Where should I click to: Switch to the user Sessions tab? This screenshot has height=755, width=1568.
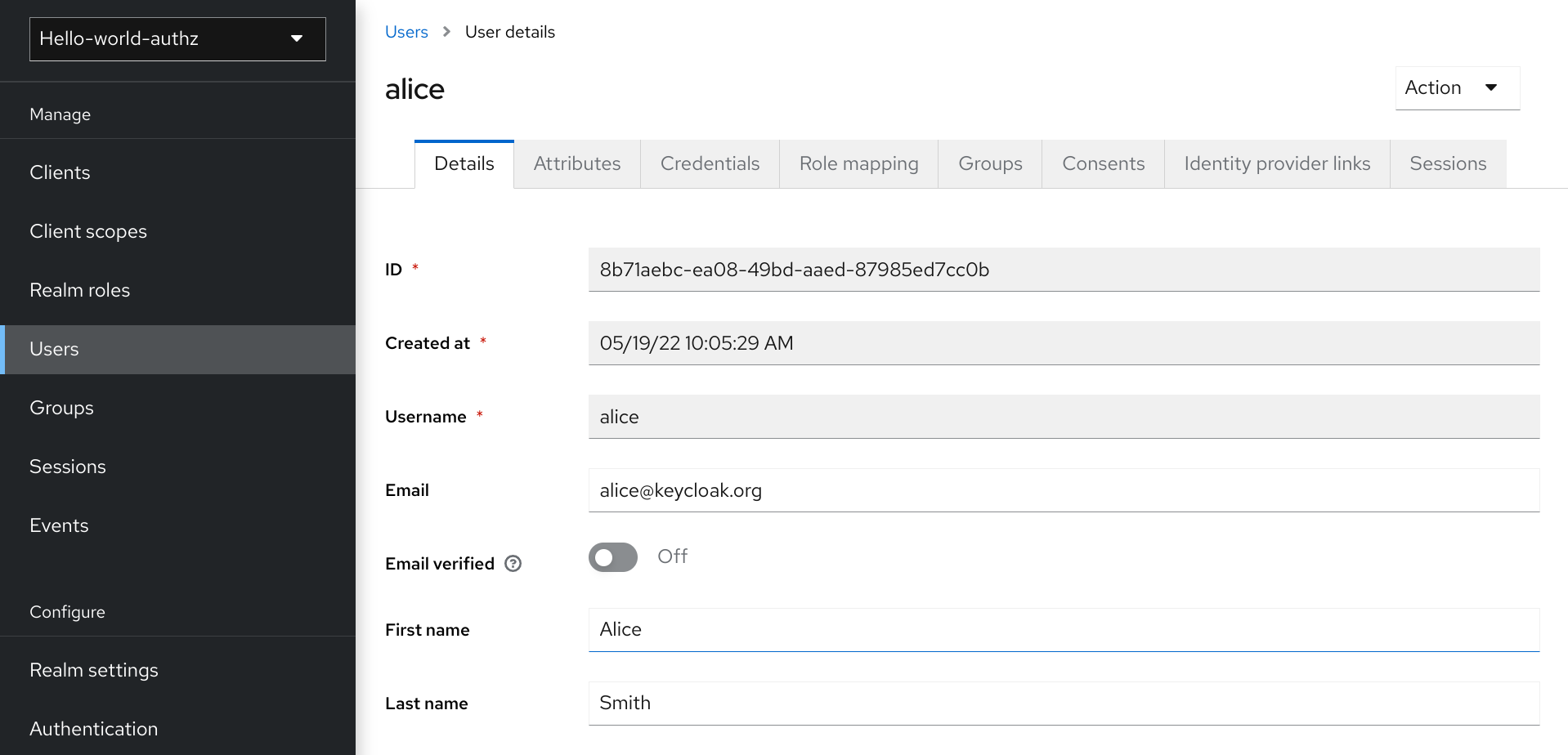[1447, 164]
